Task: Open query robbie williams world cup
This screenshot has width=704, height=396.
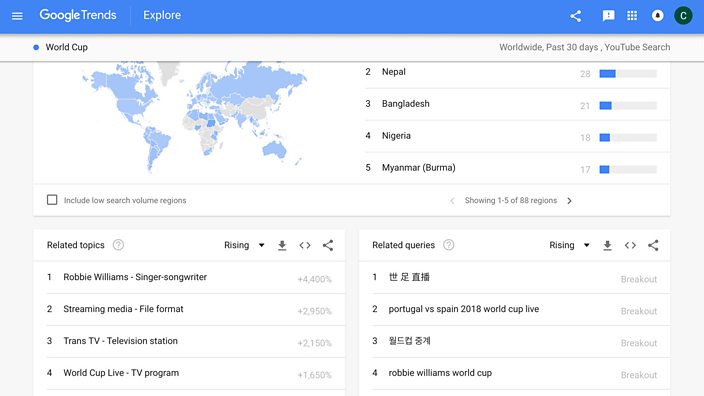Action: [440, 373]
